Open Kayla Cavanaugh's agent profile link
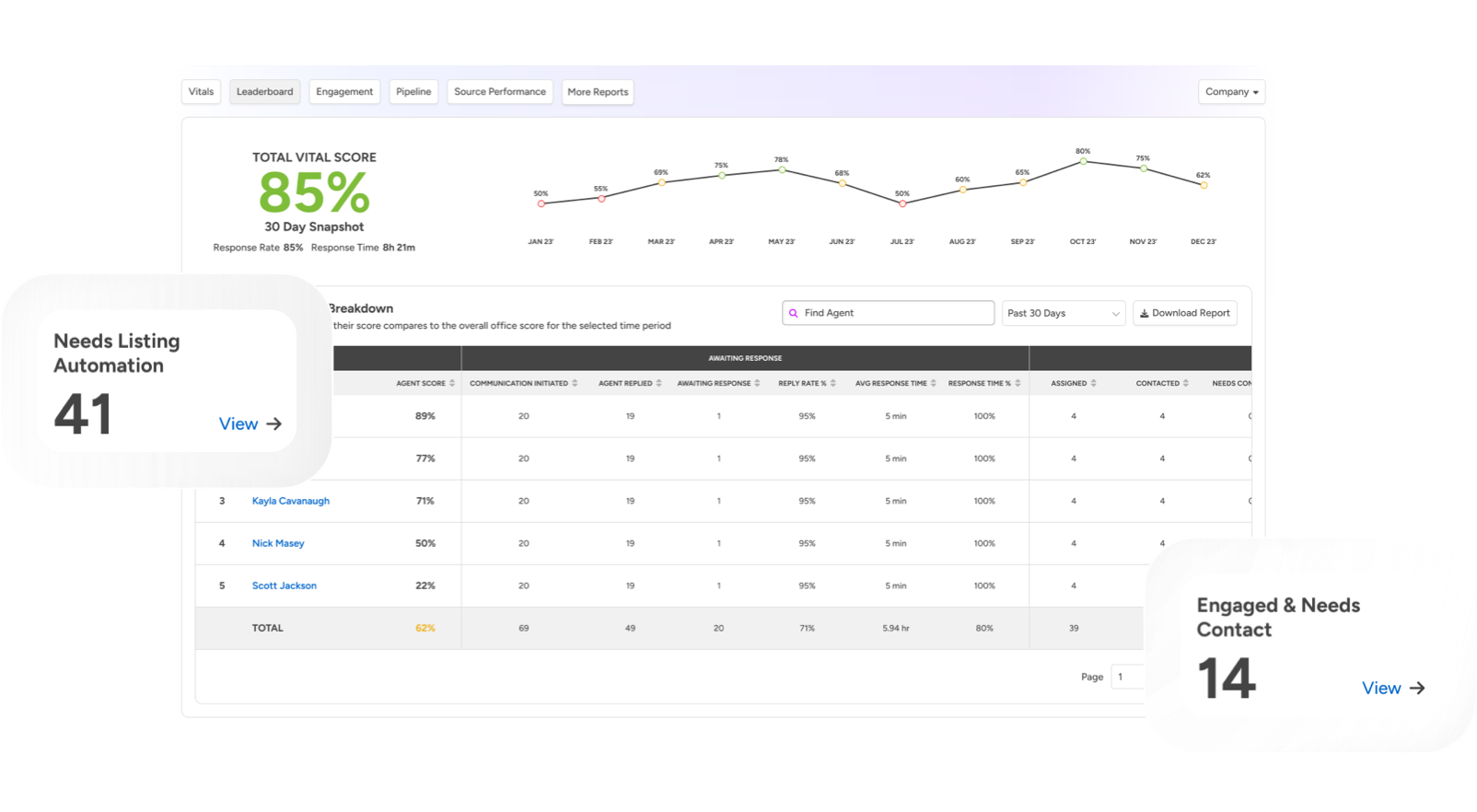This screenshot has height=812, width=1477. [x=290, y=501]
